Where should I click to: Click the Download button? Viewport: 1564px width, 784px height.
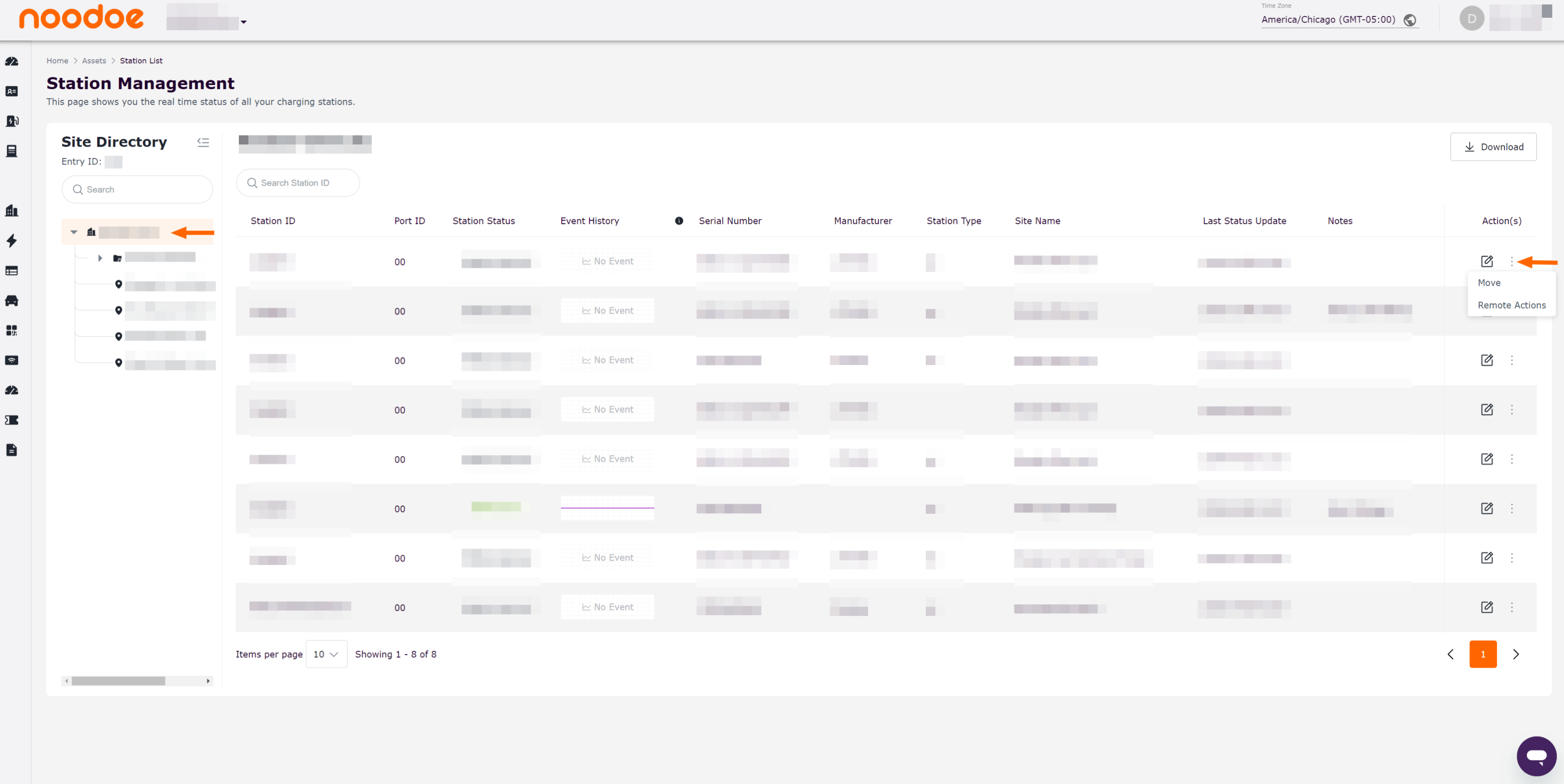click(x=1493, y=147)
